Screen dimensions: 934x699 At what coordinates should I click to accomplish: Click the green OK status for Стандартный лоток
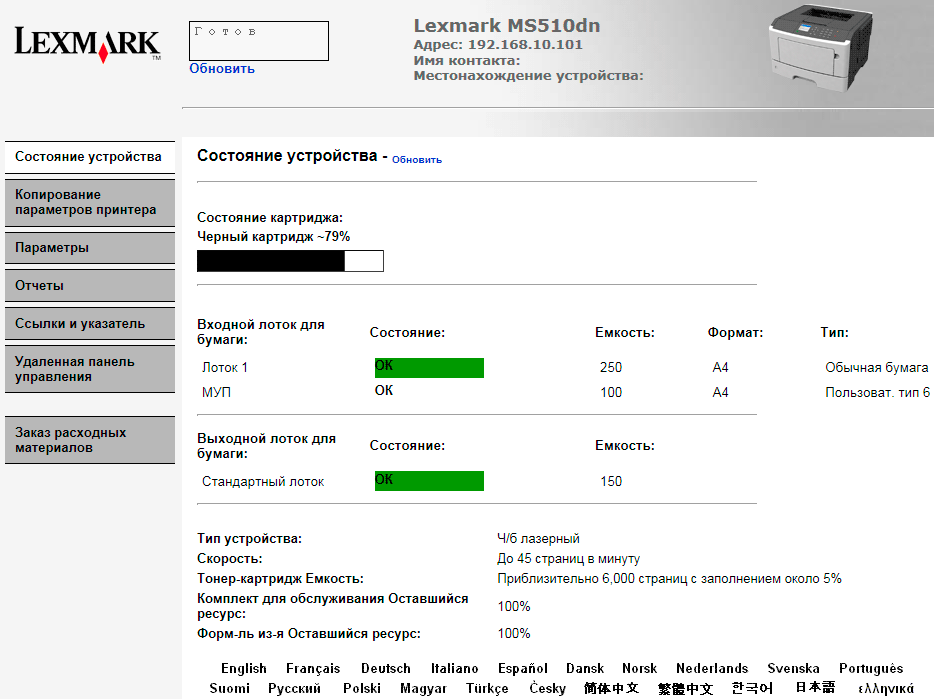[x=429, y=481]
